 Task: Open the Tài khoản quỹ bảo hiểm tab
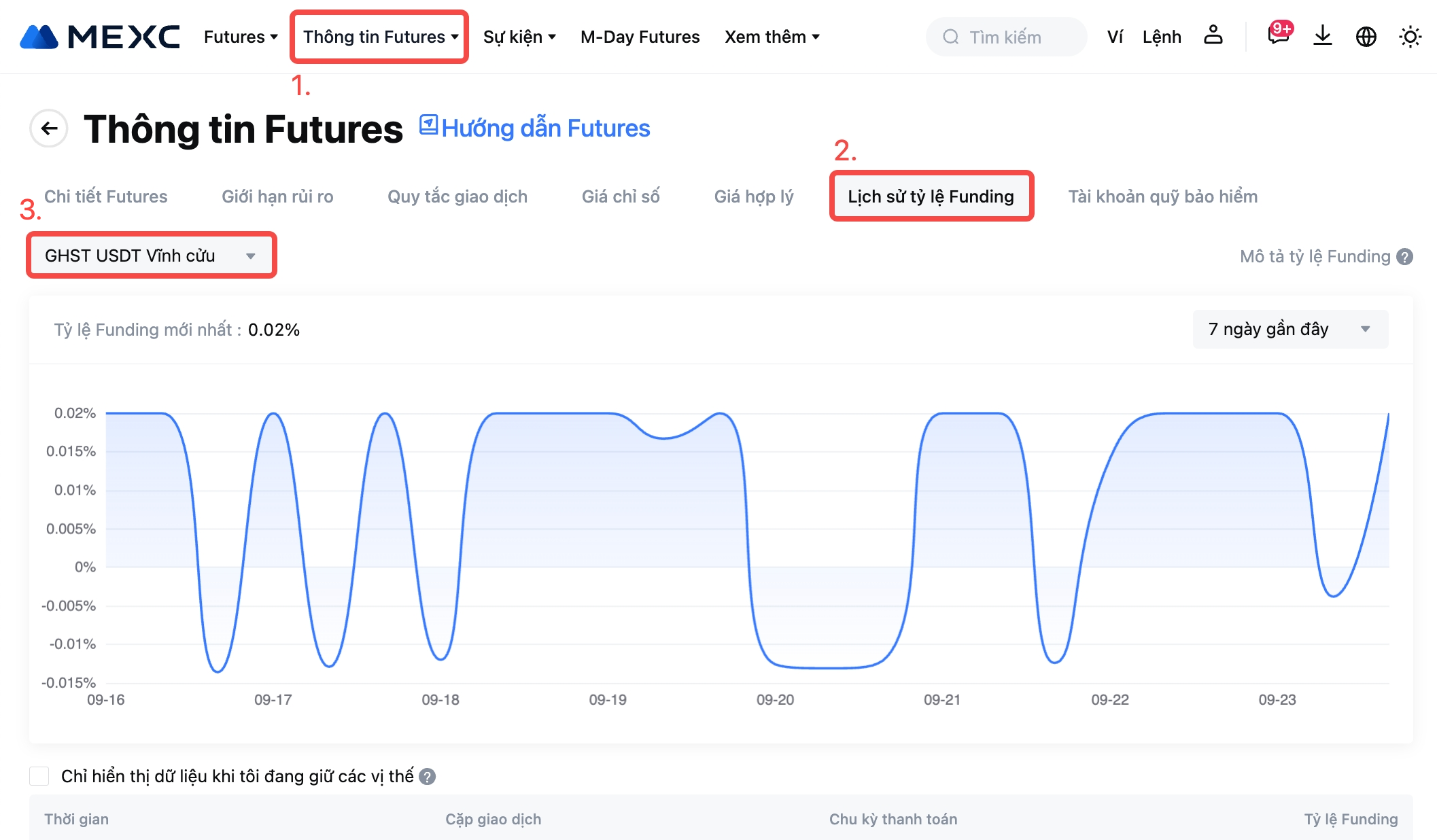pos(1162,196)
